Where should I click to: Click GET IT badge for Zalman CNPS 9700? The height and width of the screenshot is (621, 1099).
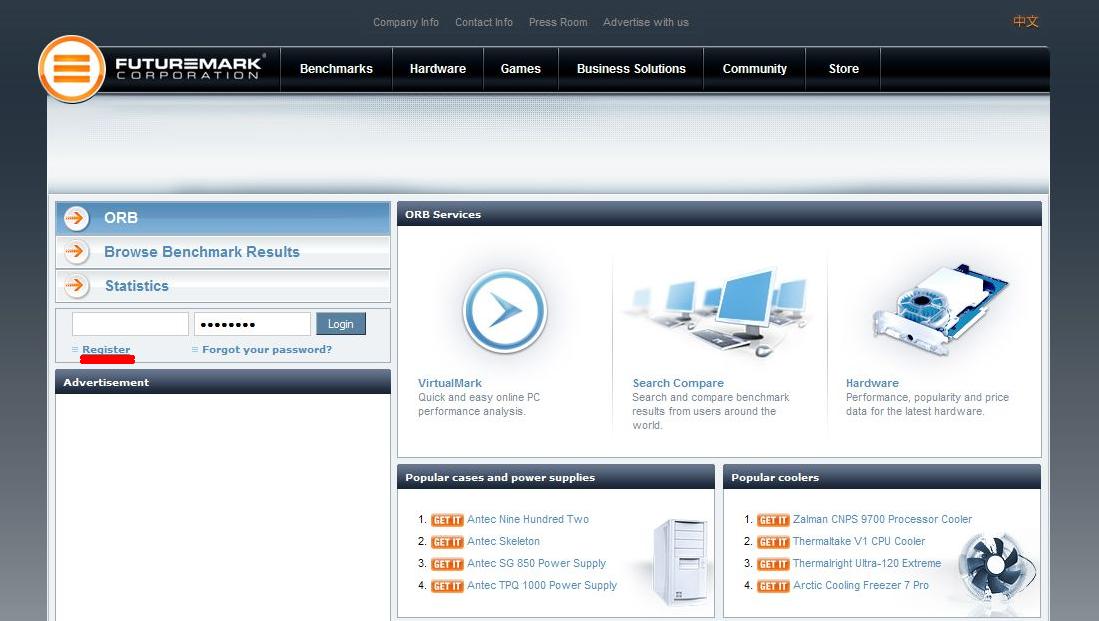pos(773,520)
